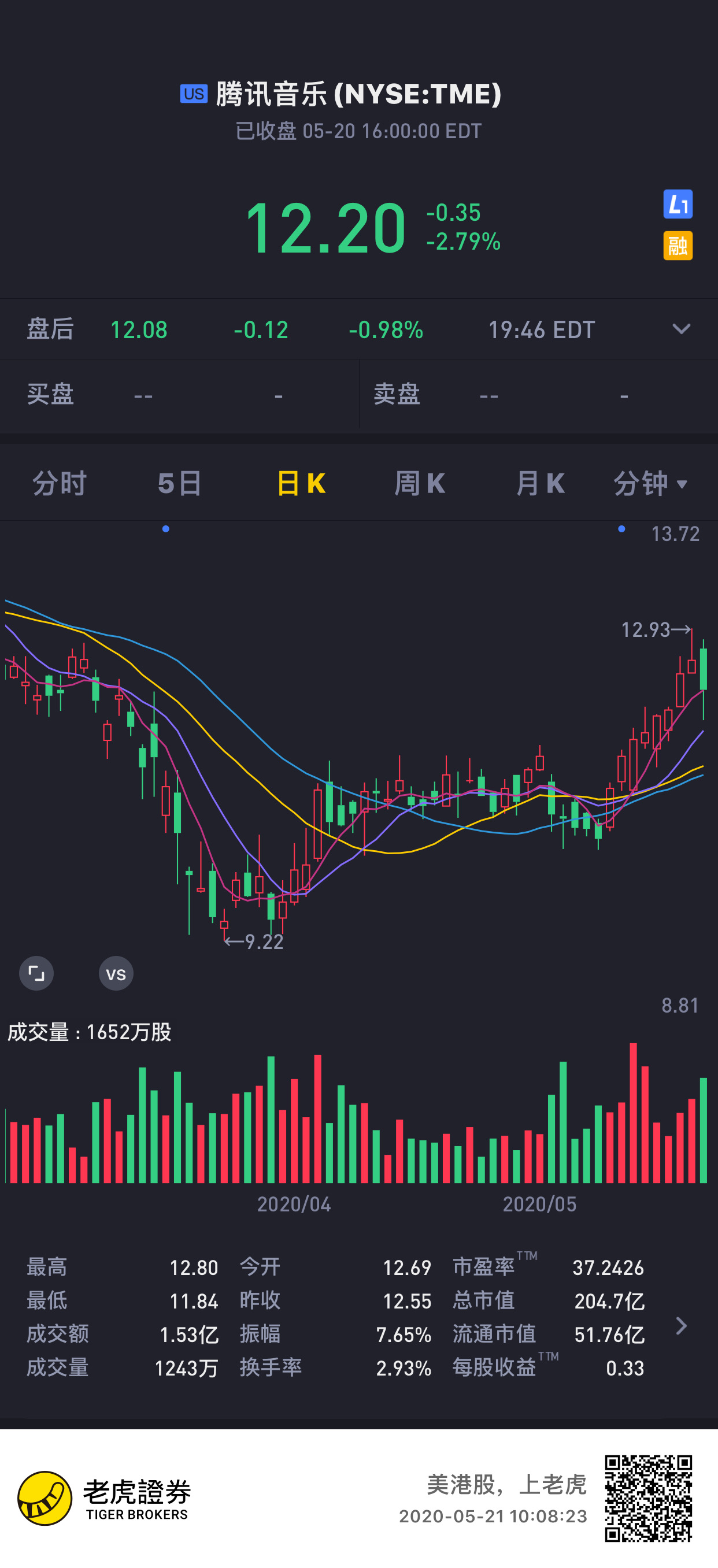The image size is (718, 1568).
Task: Select the 周K weekly candlestick tab
Action: click(x=420, y=483)
